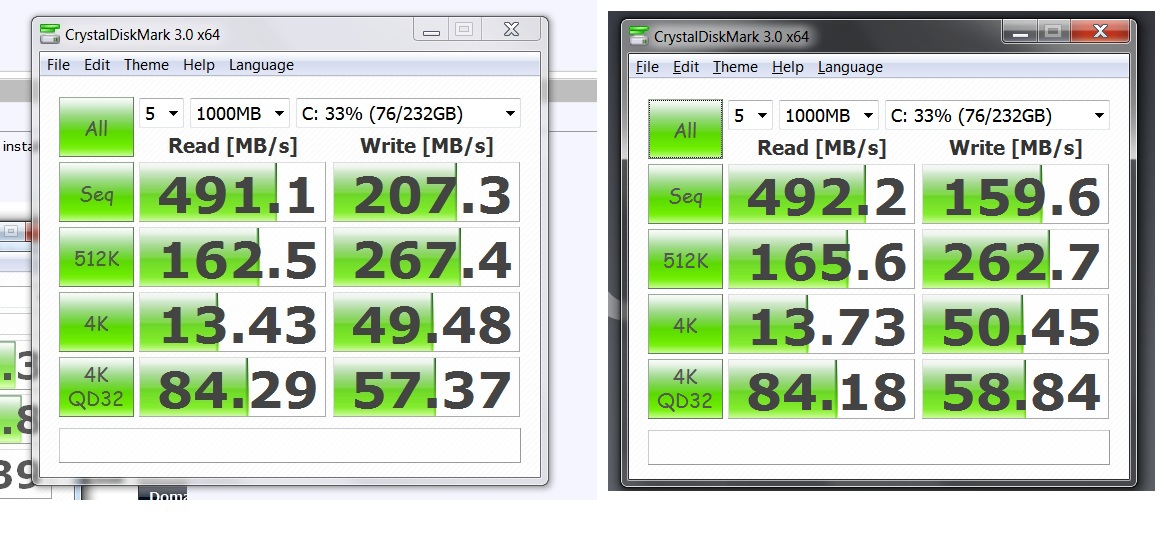Screen dimensions: 1166x537
Task: Select Seq read value 491.1
Action: point(232,192)
